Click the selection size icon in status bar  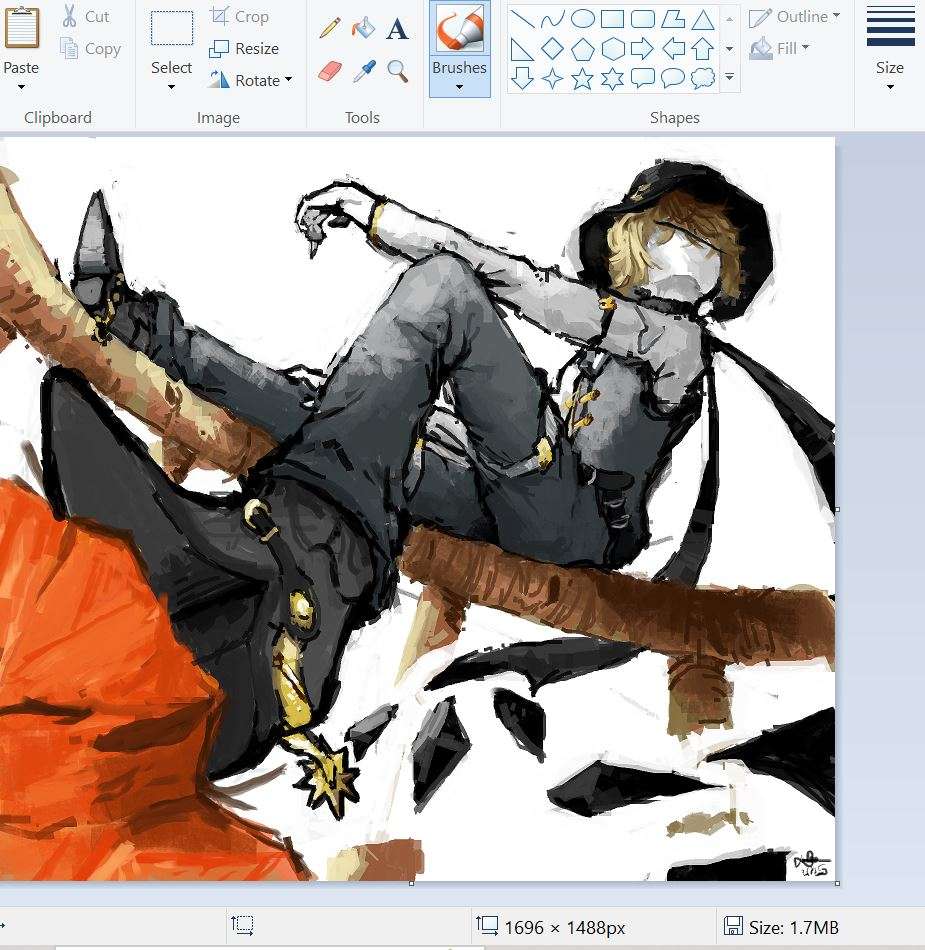(x=242, y=925)
